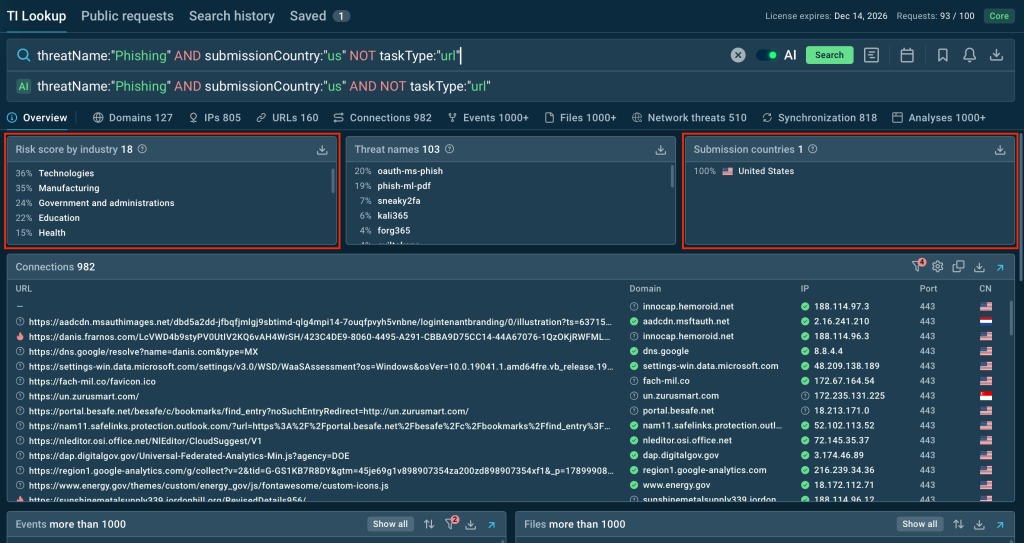The height and width of the screenshot is (543, 1024).
Task: Click inside the threatName query input field
Action: pos(379,56)
